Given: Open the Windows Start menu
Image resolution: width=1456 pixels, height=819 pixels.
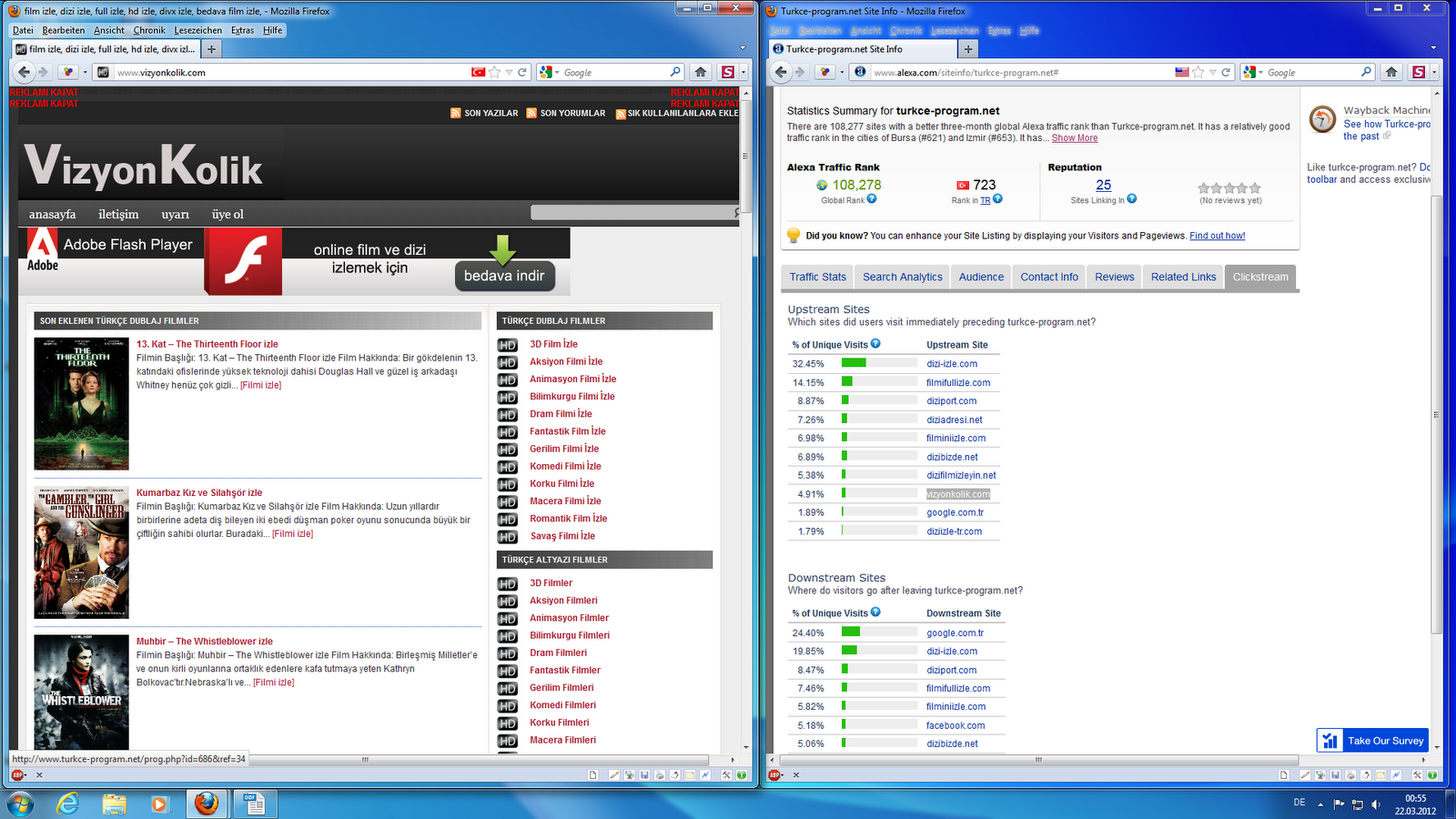Looking at the screenshot, I should click(20, 804).
